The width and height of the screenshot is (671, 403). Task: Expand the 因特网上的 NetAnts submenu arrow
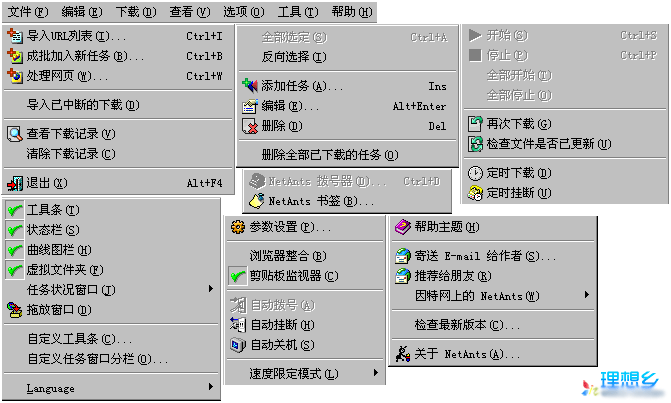pyautogui.click(x=587, y=295)
